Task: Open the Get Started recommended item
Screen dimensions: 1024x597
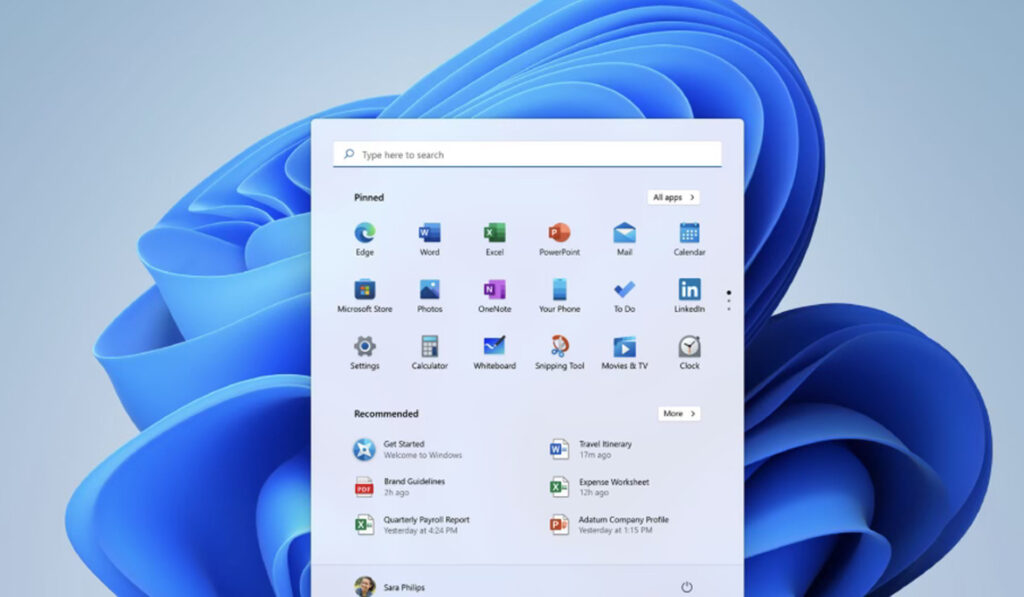Action: (408, 449)
